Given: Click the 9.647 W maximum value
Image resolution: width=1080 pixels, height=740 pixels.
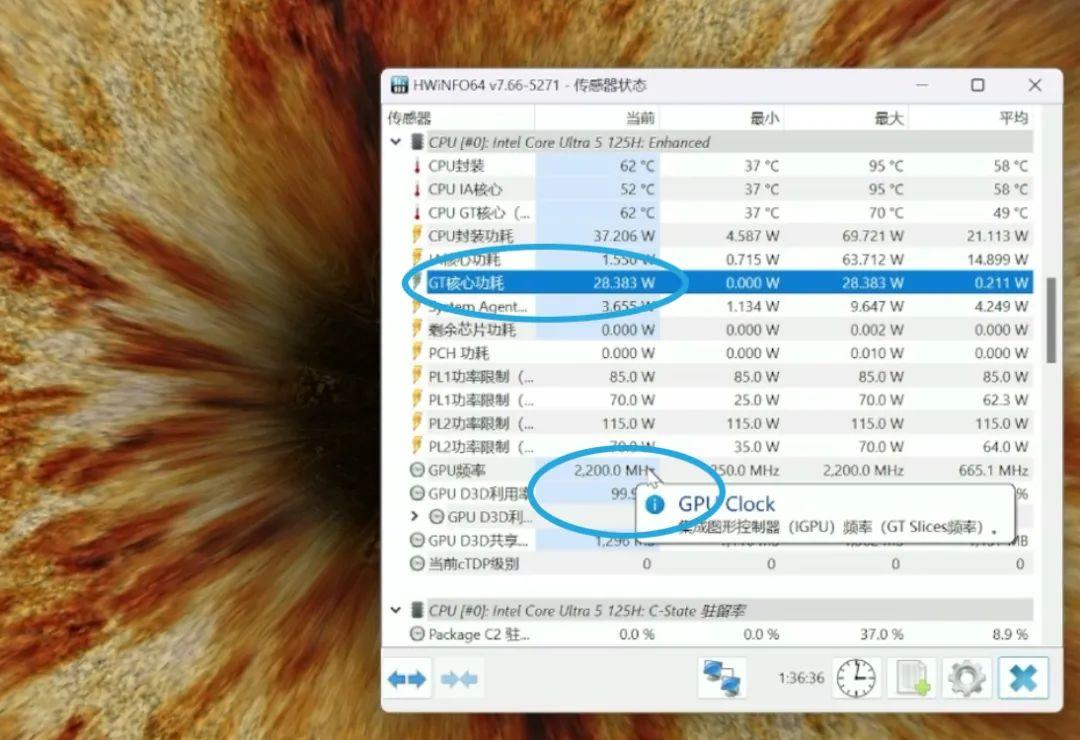Looking at the screenshot, I should tap(877, 306).
